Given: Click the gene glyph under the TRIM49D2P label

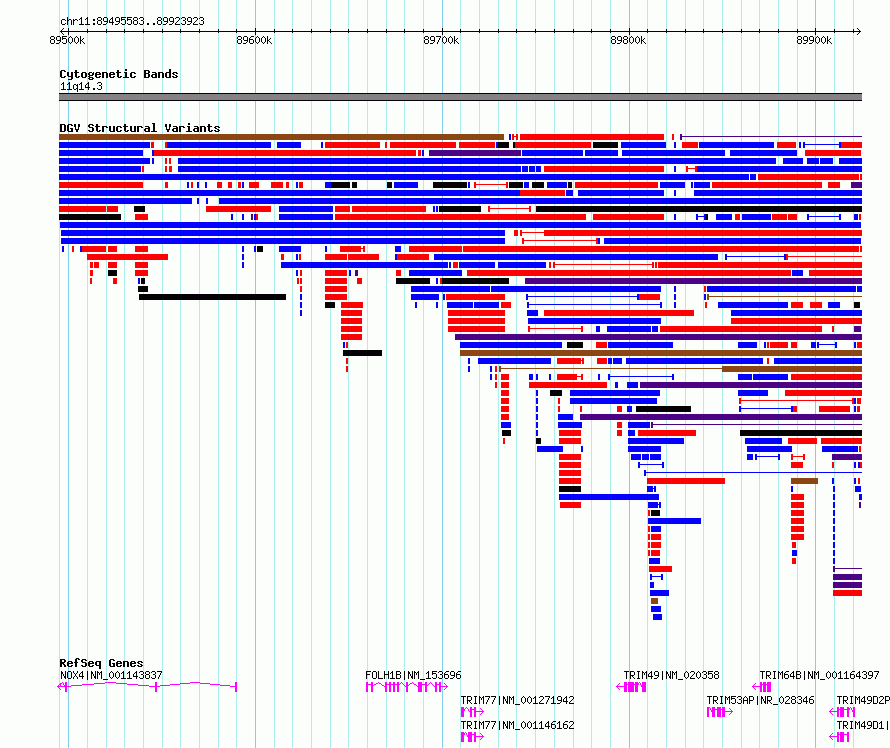Looking at the screenshot, I should 842,712.
